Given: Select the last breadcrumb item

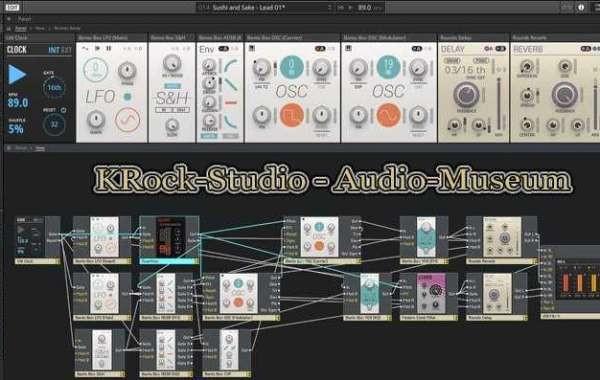Looking at the screenshot, I should [67, 28].
